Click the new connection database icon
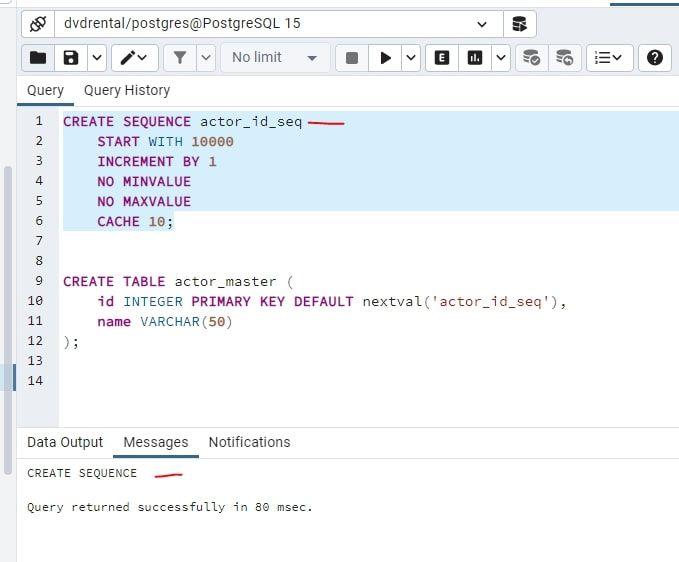Image resolution: width=679 pixels, height=562 pixels. coord(520,24)
